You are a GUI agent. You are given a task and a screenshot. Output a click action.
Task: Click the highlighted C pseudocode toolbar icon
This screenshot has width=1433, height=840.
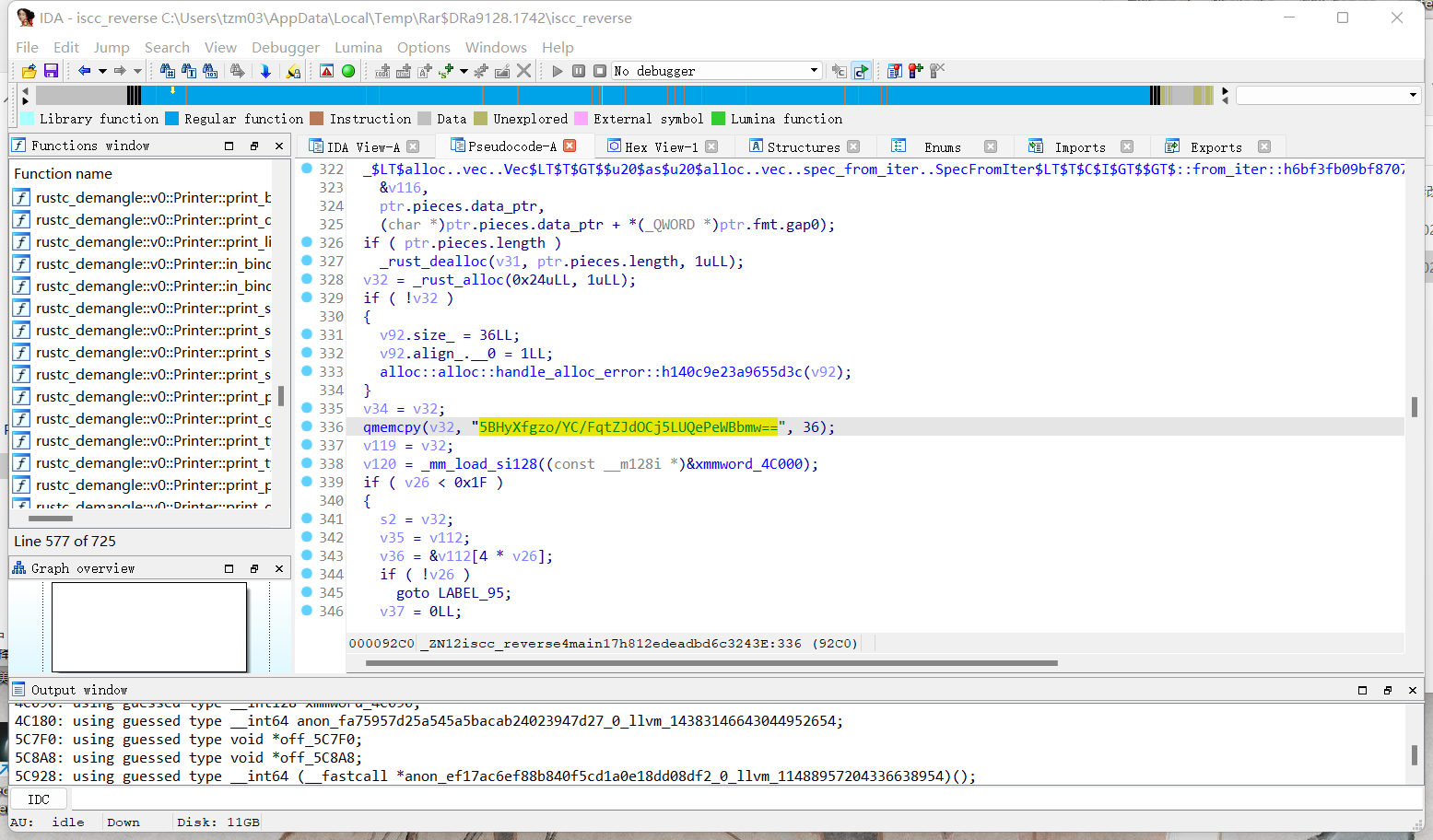(861, 71)
